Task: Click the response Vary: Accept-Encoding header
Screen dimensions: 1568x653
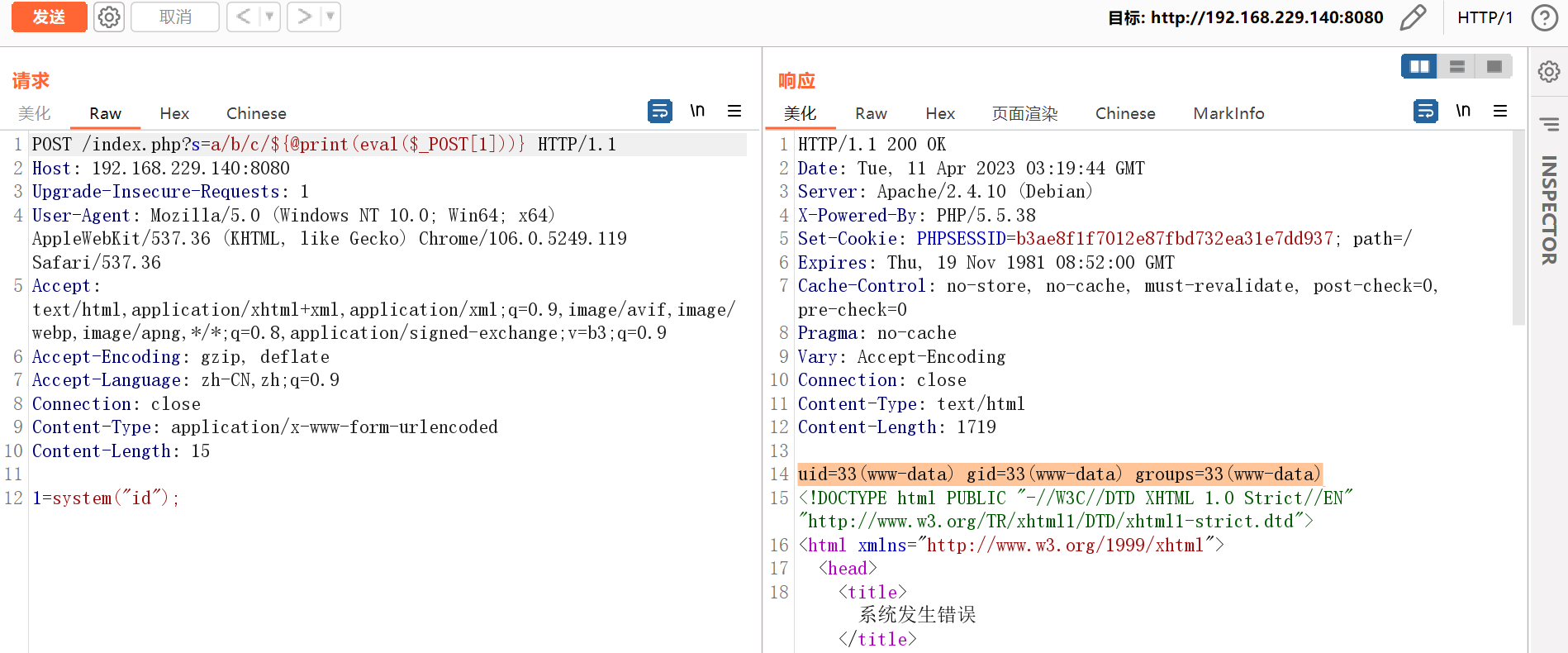Action: coord(901,356)
